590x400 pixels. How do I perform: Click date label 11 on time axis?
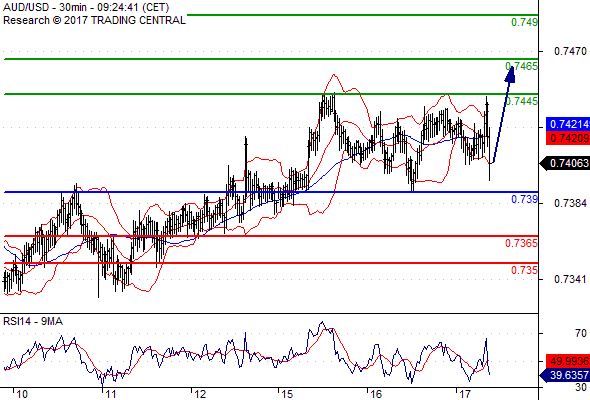[110, 394]
